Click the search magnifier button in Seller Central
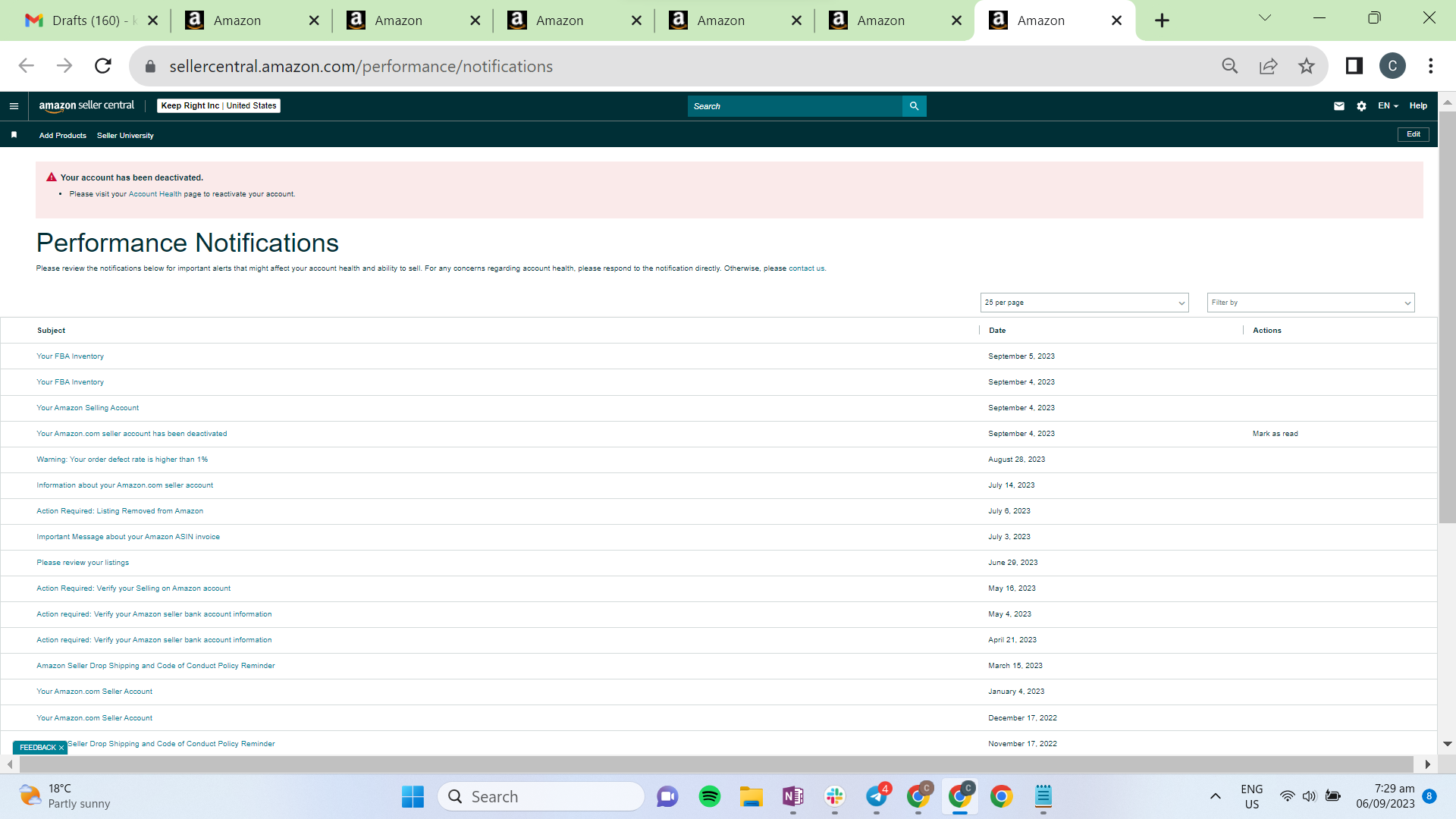 point(914,106)
